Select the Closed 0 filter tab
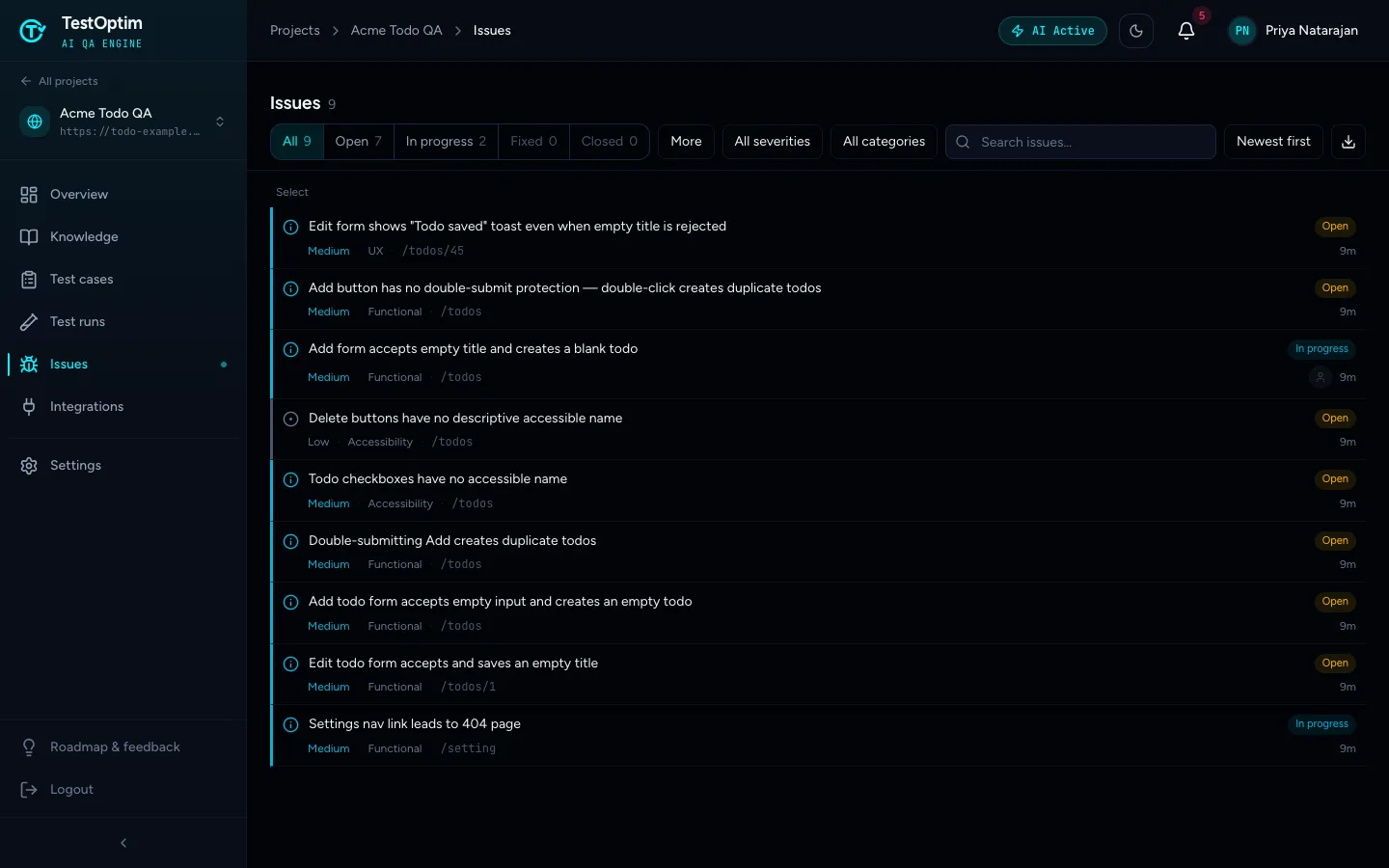The image size is (1389, 868). [x=610, y=141]
